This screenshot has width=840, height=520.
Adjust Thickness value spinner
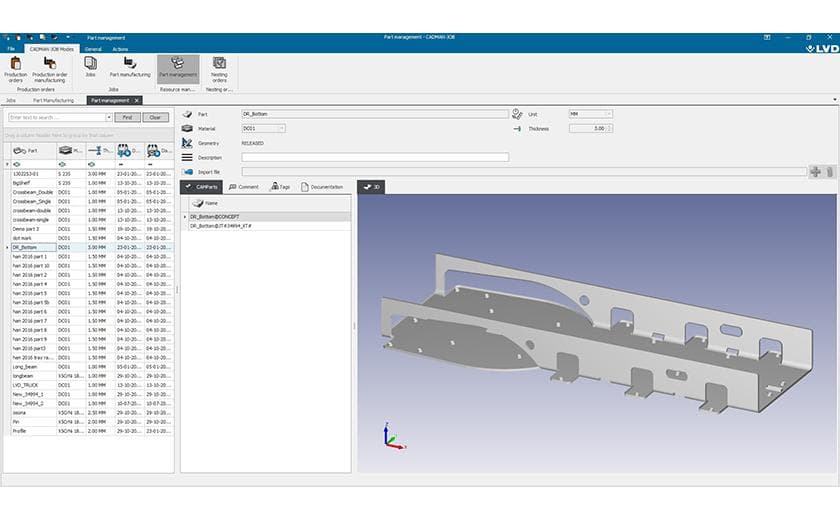point(610,129)
